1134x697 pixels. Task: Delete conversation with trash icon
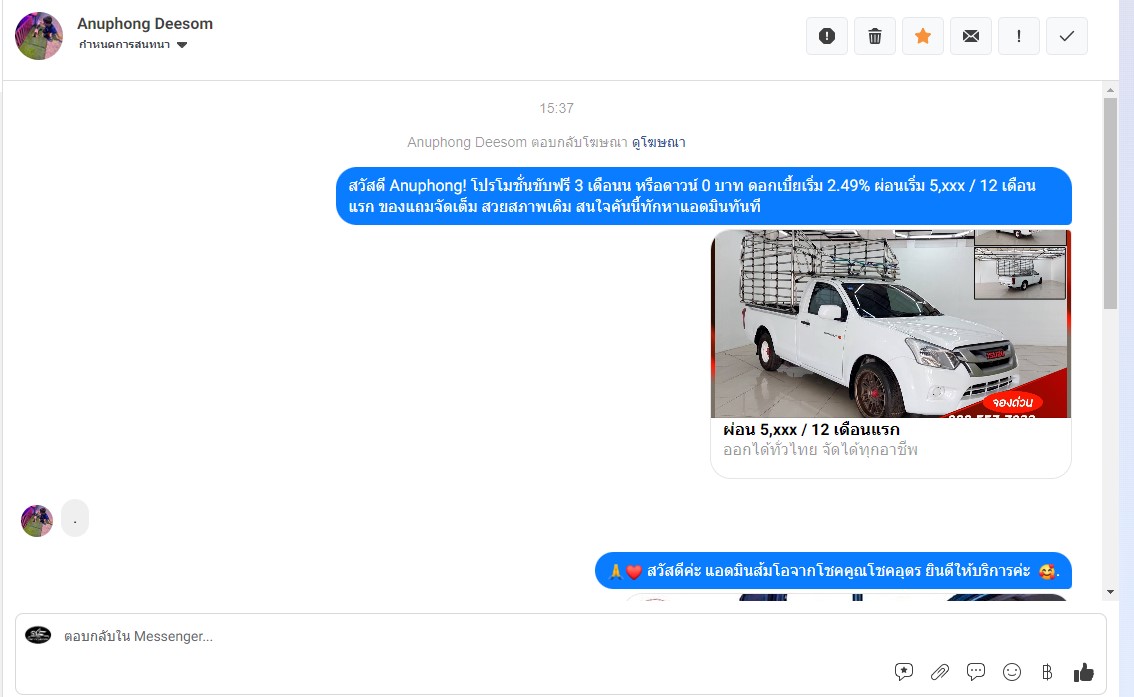tap(874, 36)
